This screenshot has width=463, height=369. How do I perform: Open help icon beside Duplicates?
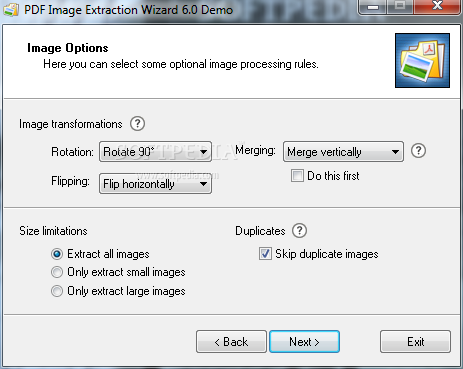pos(299,230)
